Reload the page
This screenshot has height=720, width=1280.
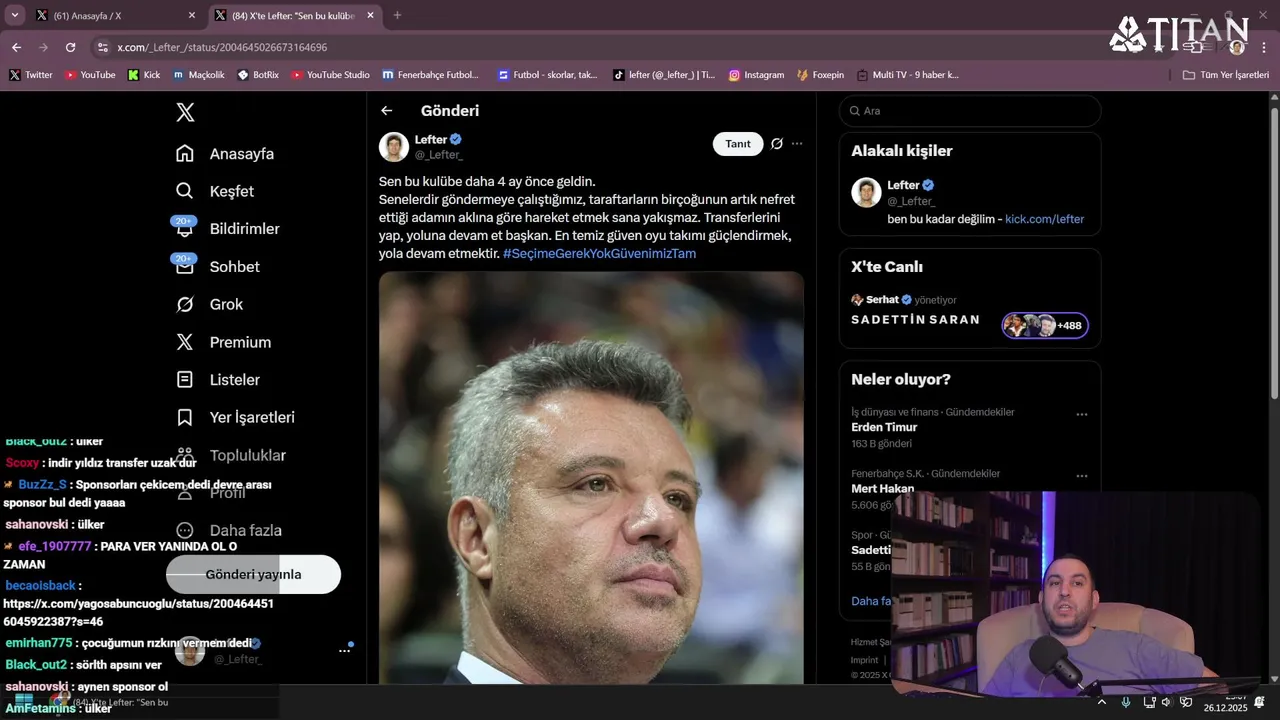tap(70, 47)
